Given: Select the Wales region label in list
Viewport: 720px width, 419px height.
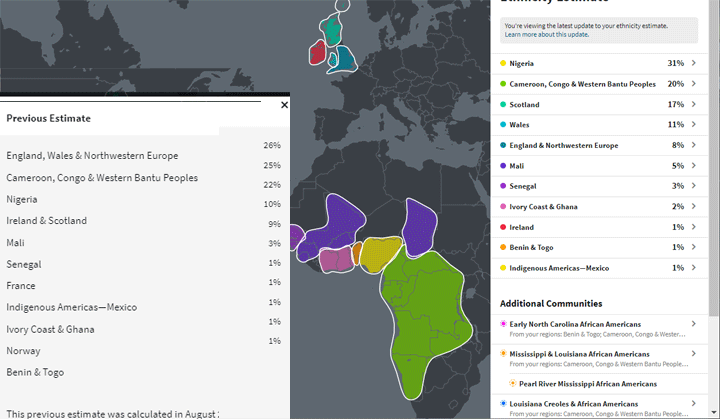Looking at the screenshot, I should click(x=519, y=125).
